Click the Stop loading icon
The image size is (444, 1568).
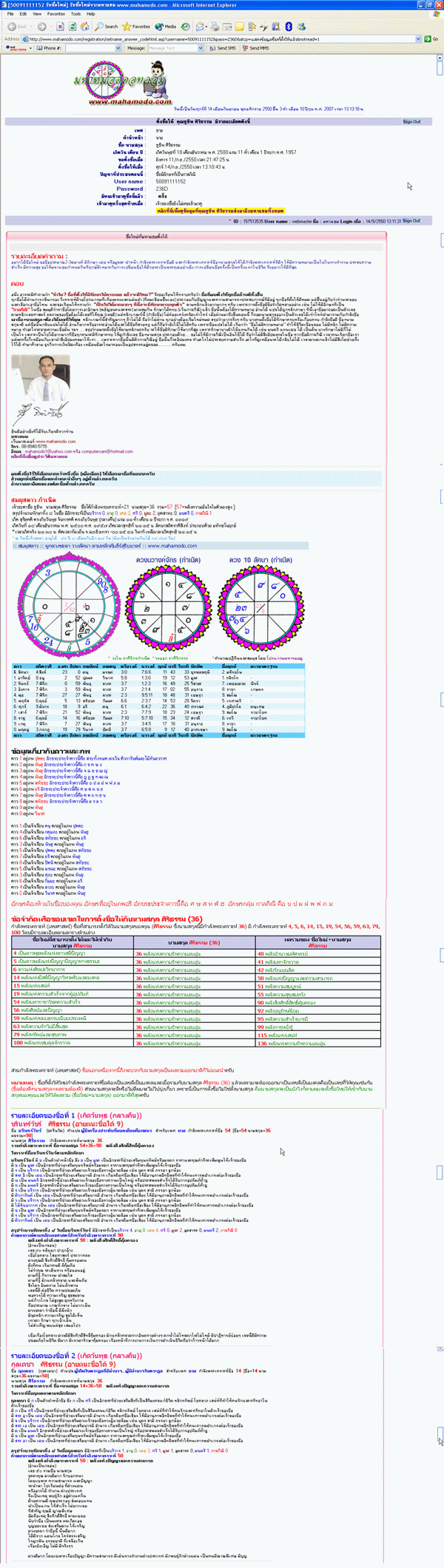[x=60, y=26]
